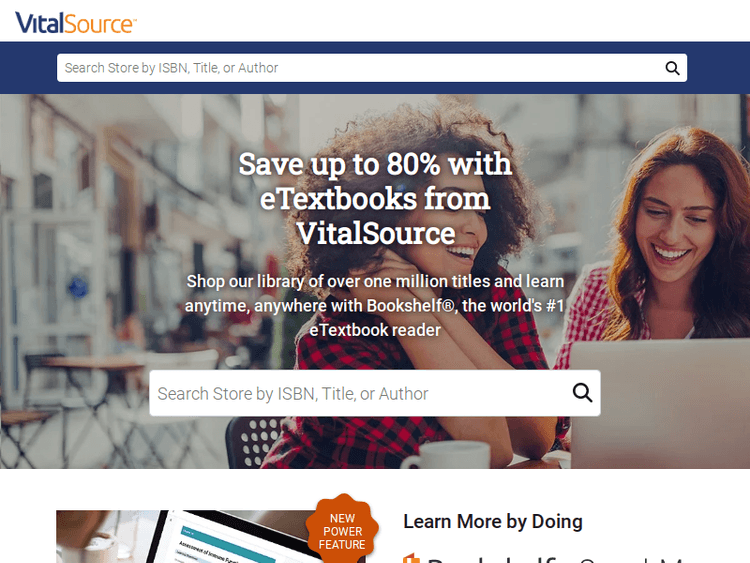Focus the large hero Search Store field
The width and height of the screenshot is (750, 563).
tap(359, 393)
